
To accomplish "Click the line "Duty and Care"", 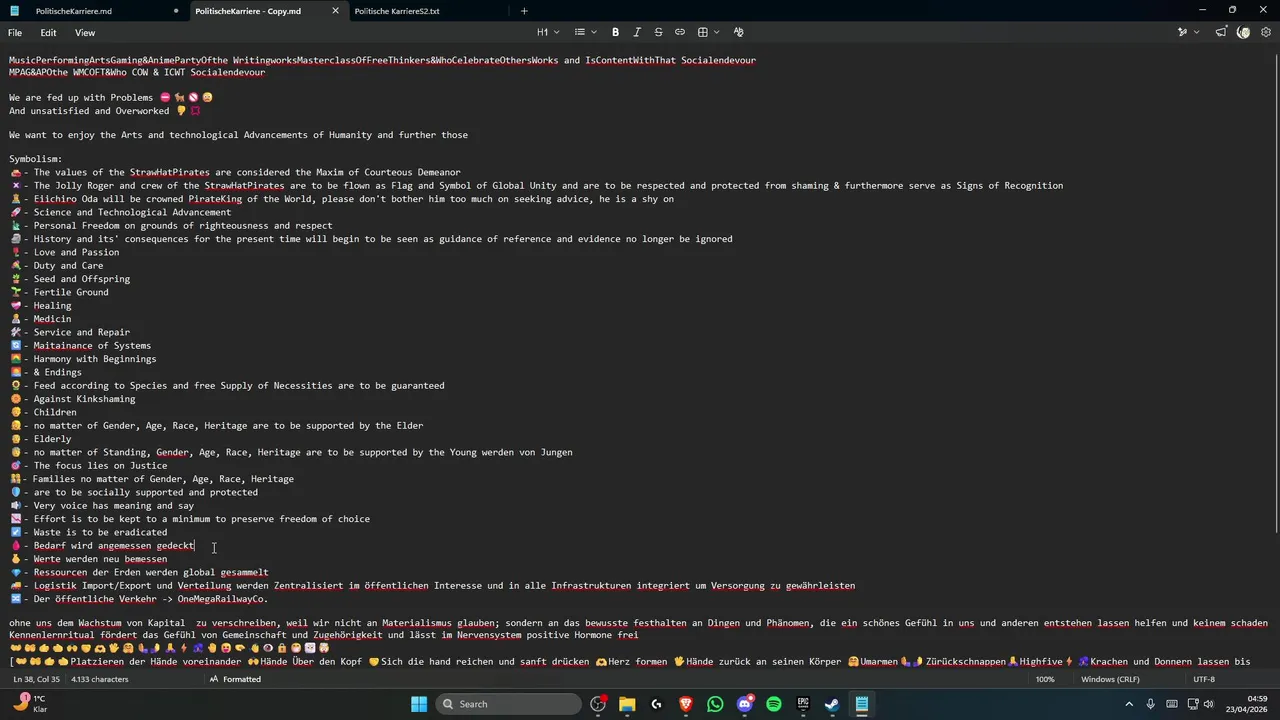I will [68, 266].
